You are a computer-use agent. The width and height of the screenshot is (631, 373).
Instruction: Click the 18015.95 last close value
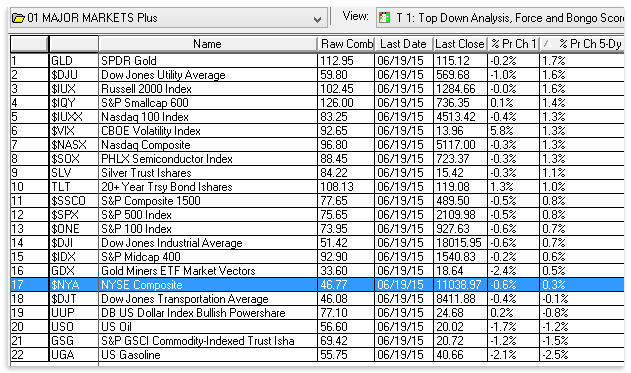coord(459,243)
